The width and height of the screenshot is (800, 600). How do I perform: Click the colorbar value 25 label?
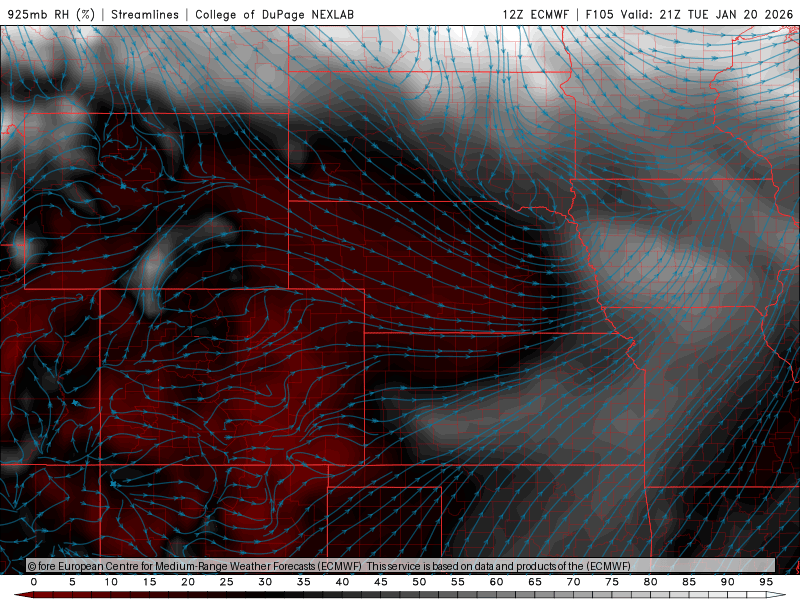click(x=227, y=582)
